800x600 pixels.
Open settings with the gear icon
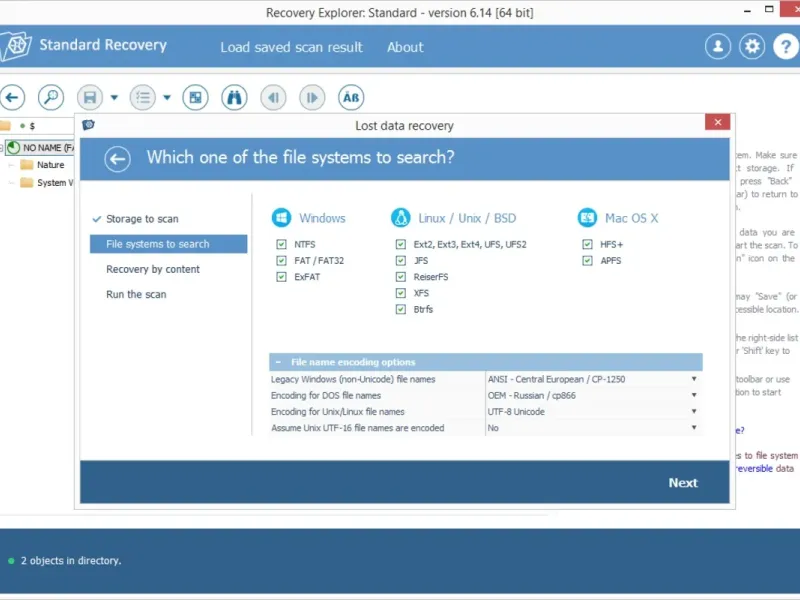[752, 46]
